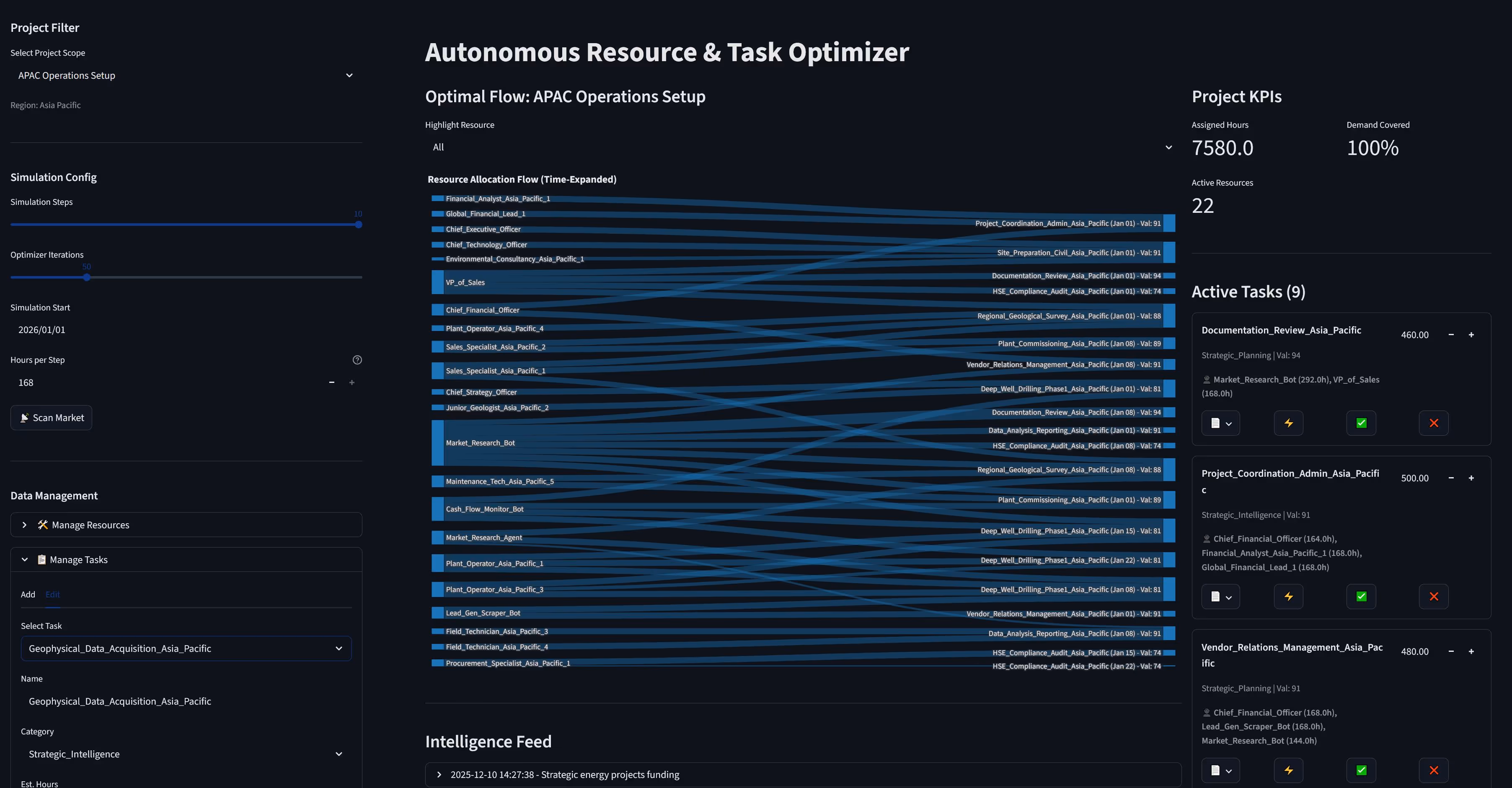Open Highlight Resource dropdown showing All
The height and width of the screenshot is (788, 1512).
802,147
